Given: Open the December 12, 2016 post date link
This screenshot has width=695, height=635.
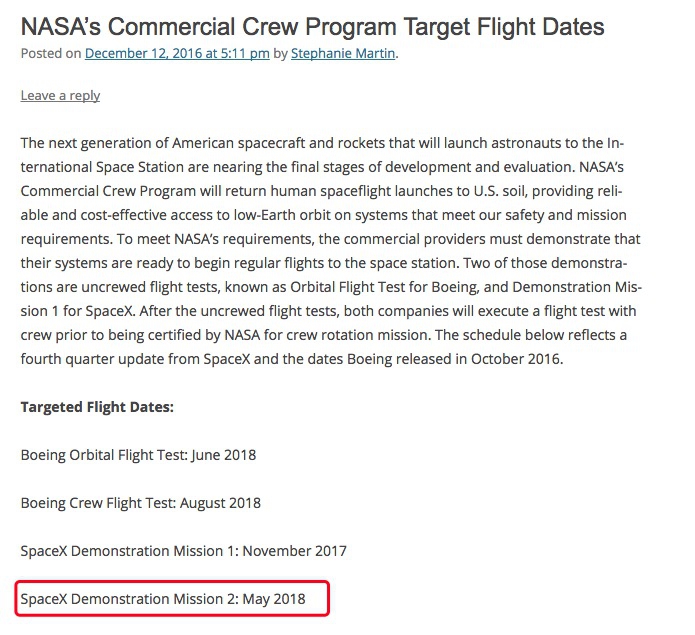Looking at the screenshot, I should [x=177, y=54].
